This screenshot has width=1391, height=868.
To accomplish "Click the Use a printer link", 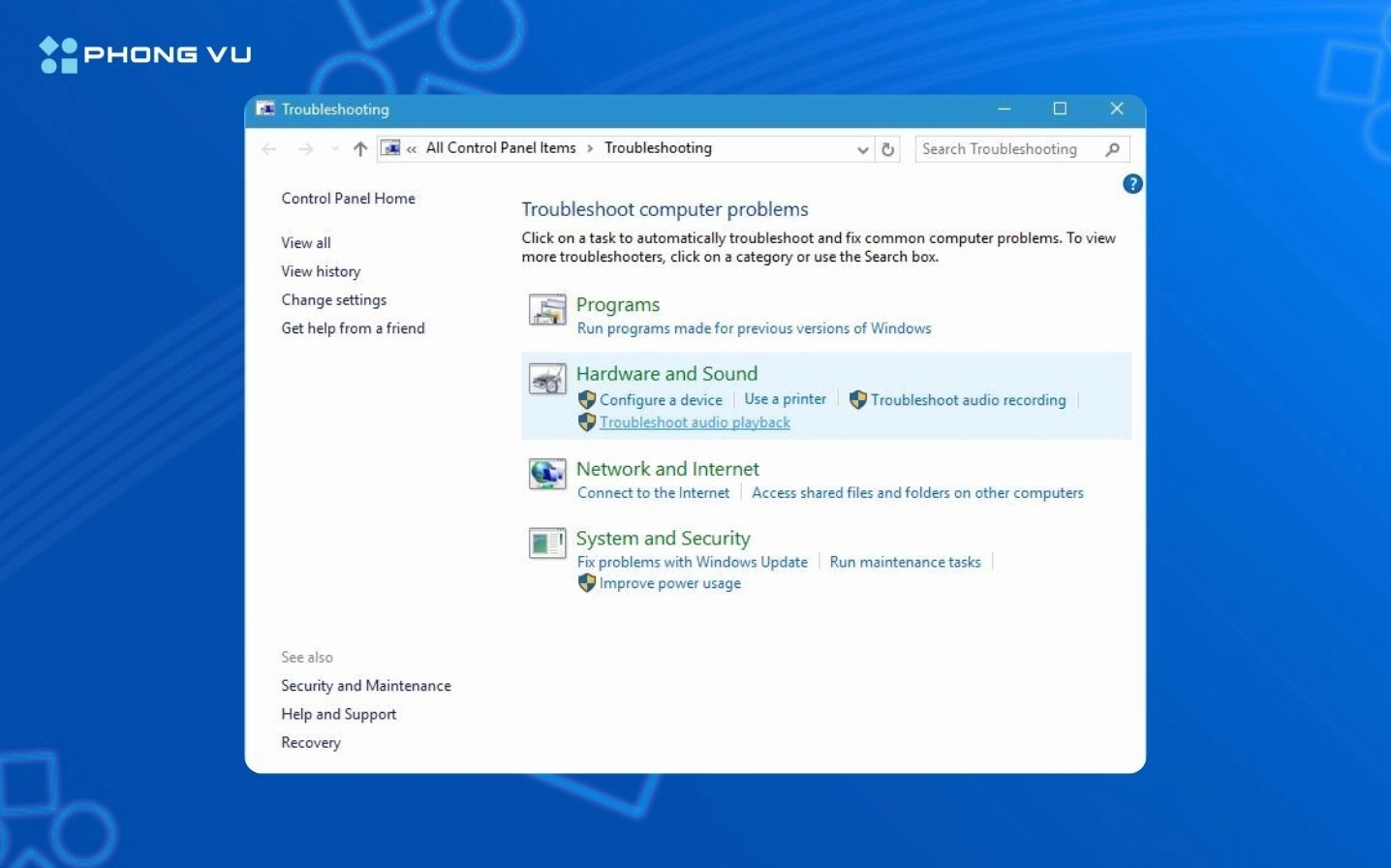I will click(x=786, y=399).
